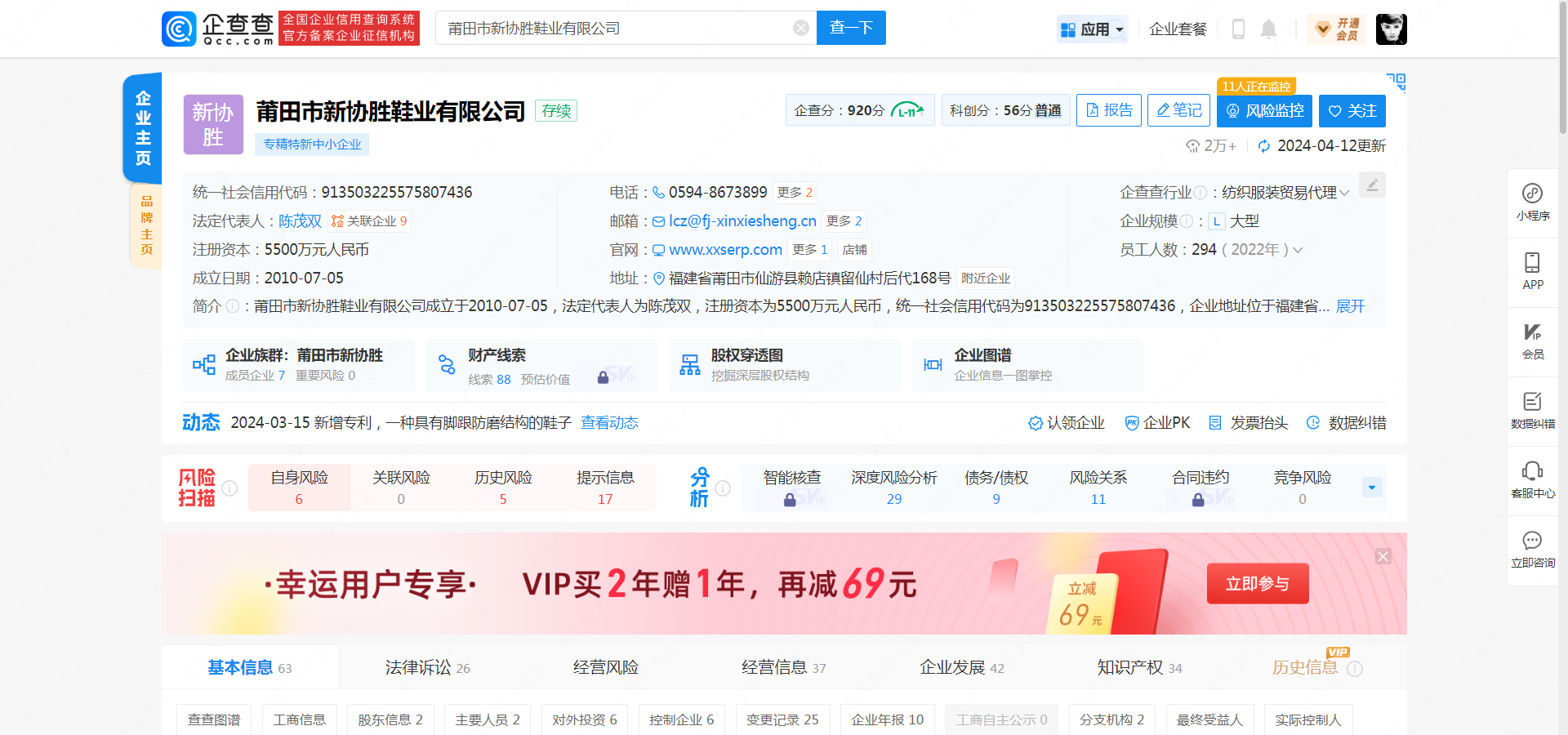Open website www.xxserp.com
Viewport: 1568px width, 735px height.
725,250
